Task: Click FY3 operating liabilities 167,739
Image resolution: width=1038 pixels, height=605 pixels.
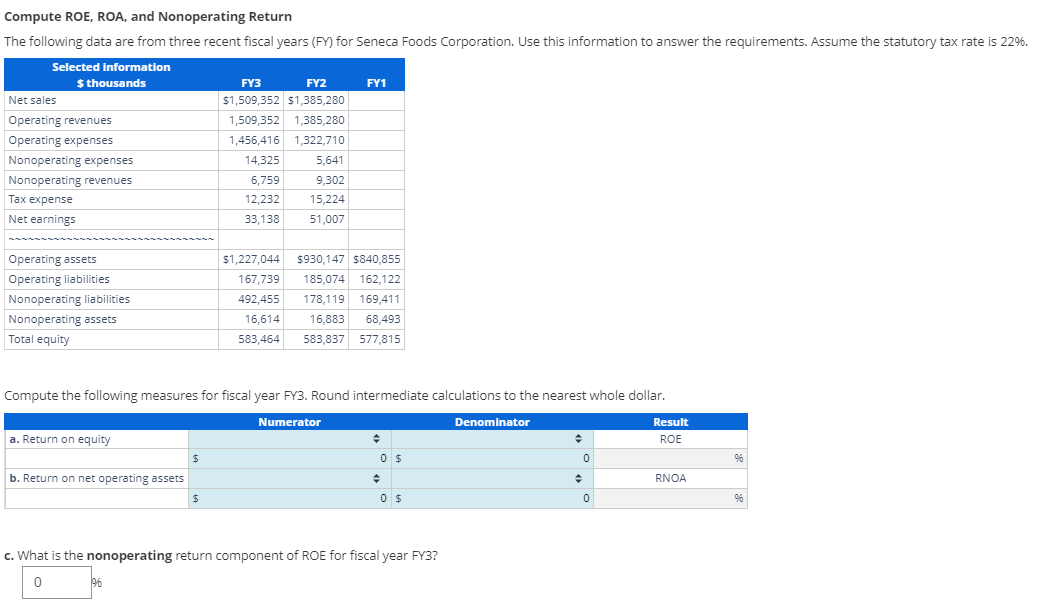Action: click(x=259, y=279)
